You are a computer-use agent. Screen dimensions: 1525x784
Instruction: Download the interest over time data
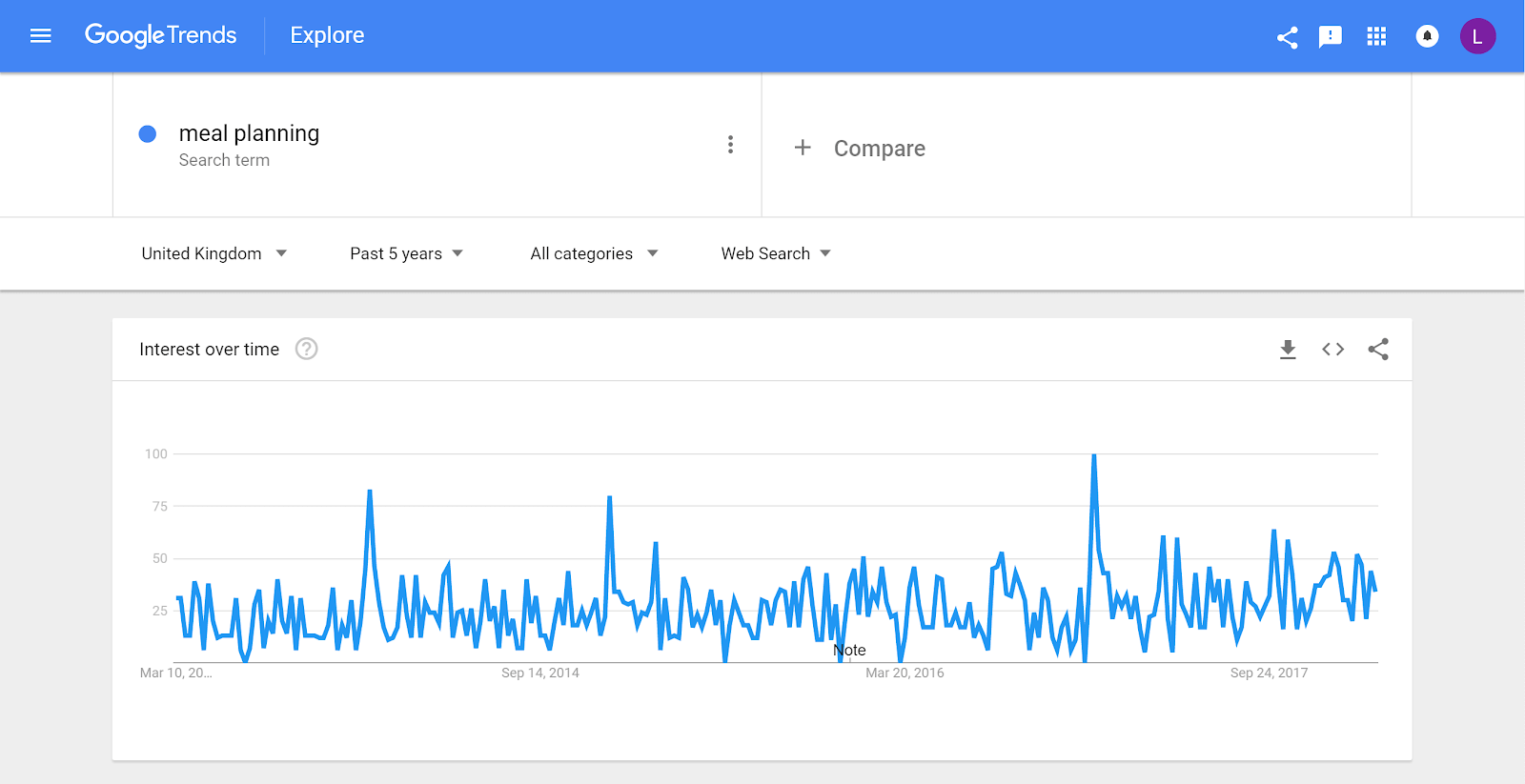tap(1288, 349)
